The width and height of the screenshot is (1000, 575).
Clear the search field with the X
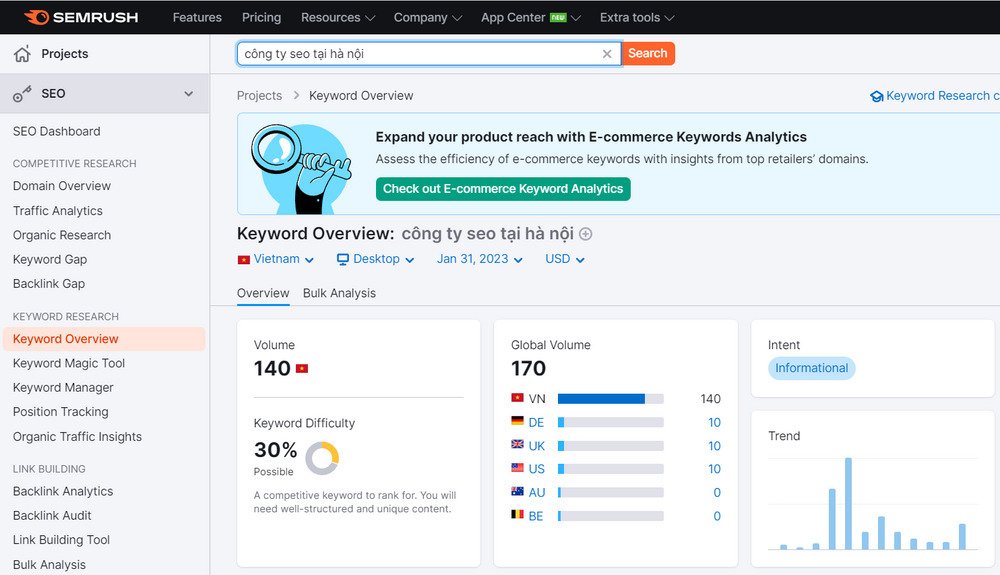(x=607, y=54)
